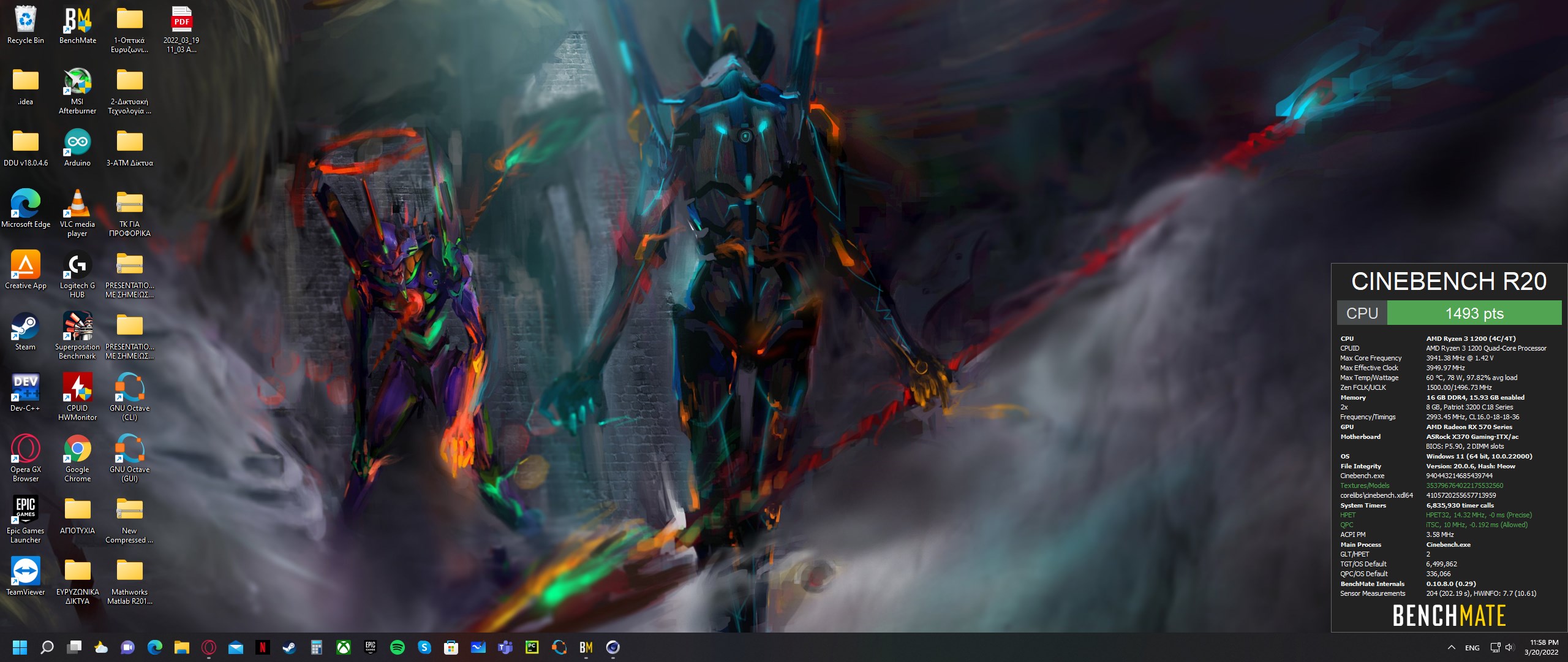
Task: Open Skype from the taskbar
Action: [424, 647]
